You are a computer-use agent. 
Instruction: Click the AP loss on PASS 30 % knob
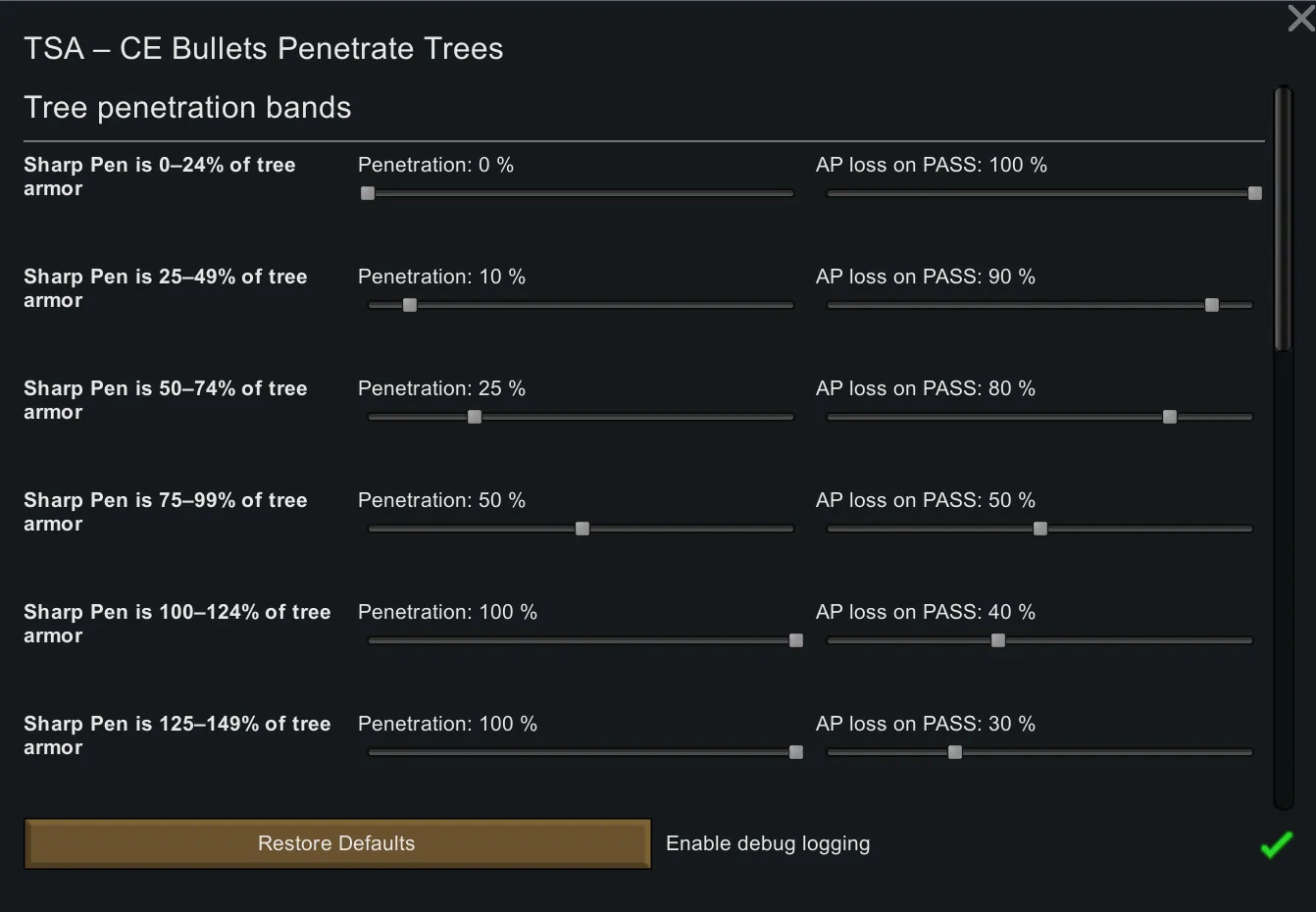click(x=955, y=752)
